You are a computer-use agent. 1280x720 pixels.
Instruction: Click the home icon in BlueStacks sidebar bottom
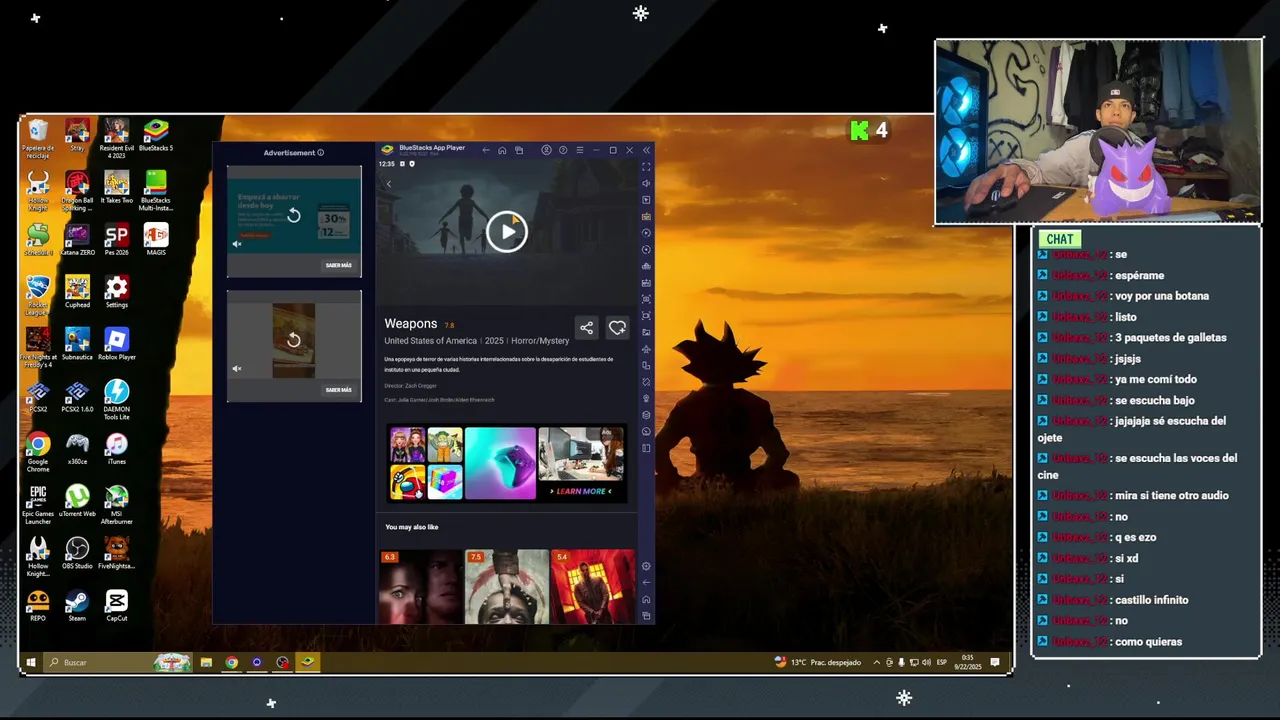click(x=646, y=599)
